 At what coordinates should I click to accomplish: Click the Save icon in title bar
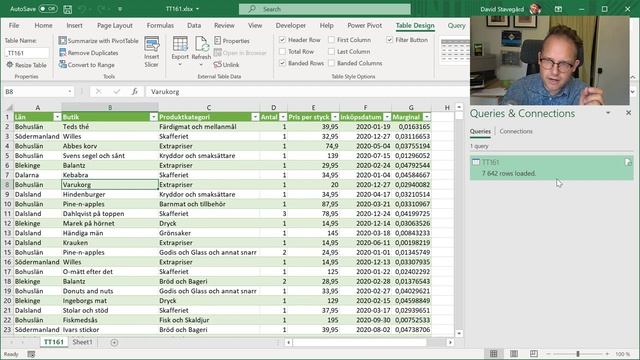[68, 9]
